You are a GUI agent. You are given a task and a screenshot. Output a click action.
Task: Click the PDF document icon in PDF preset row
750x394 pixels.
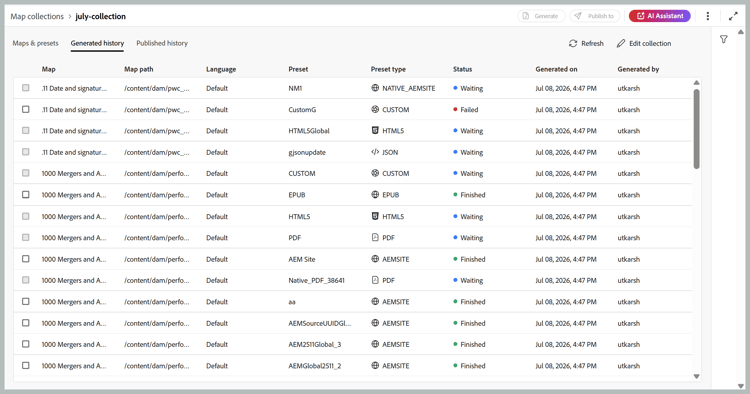375,238
